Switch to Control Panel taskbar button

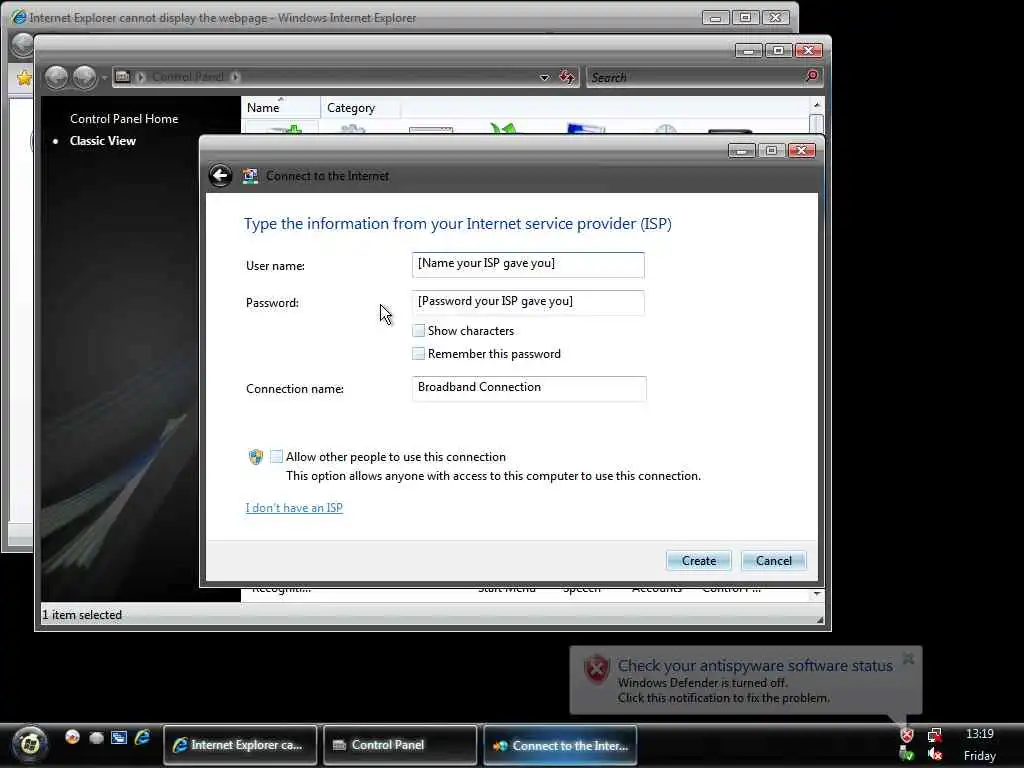400,744
